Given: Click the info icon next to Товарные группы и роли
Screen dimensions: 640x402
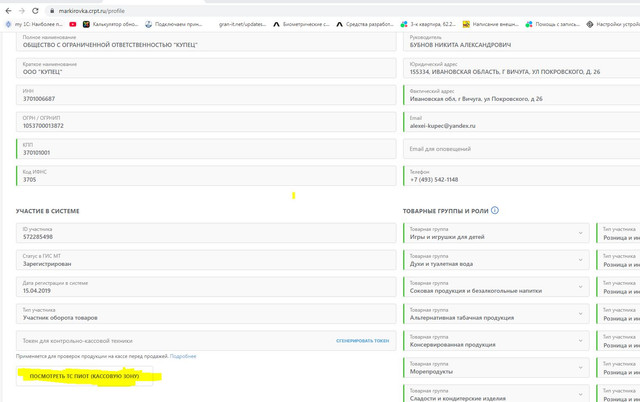Looking at the screenshot, I should [x=495, y=211].
